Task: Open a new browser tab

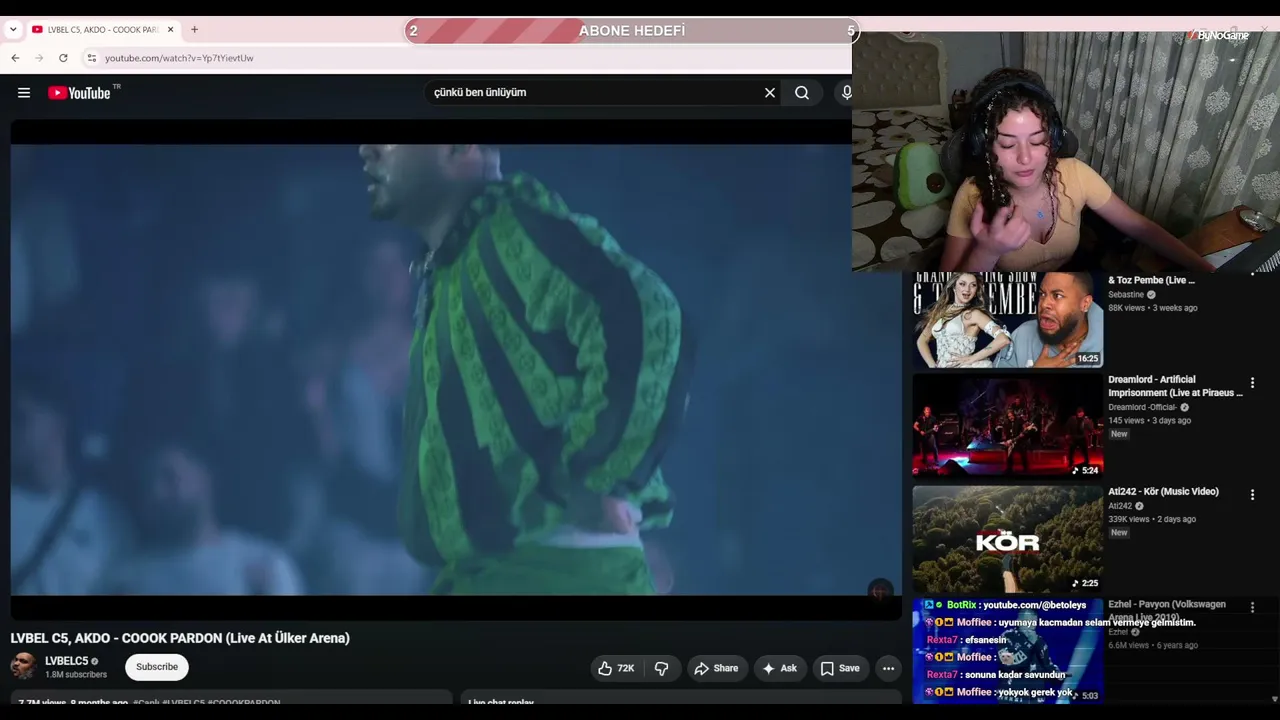Action: tap(194, 30)
